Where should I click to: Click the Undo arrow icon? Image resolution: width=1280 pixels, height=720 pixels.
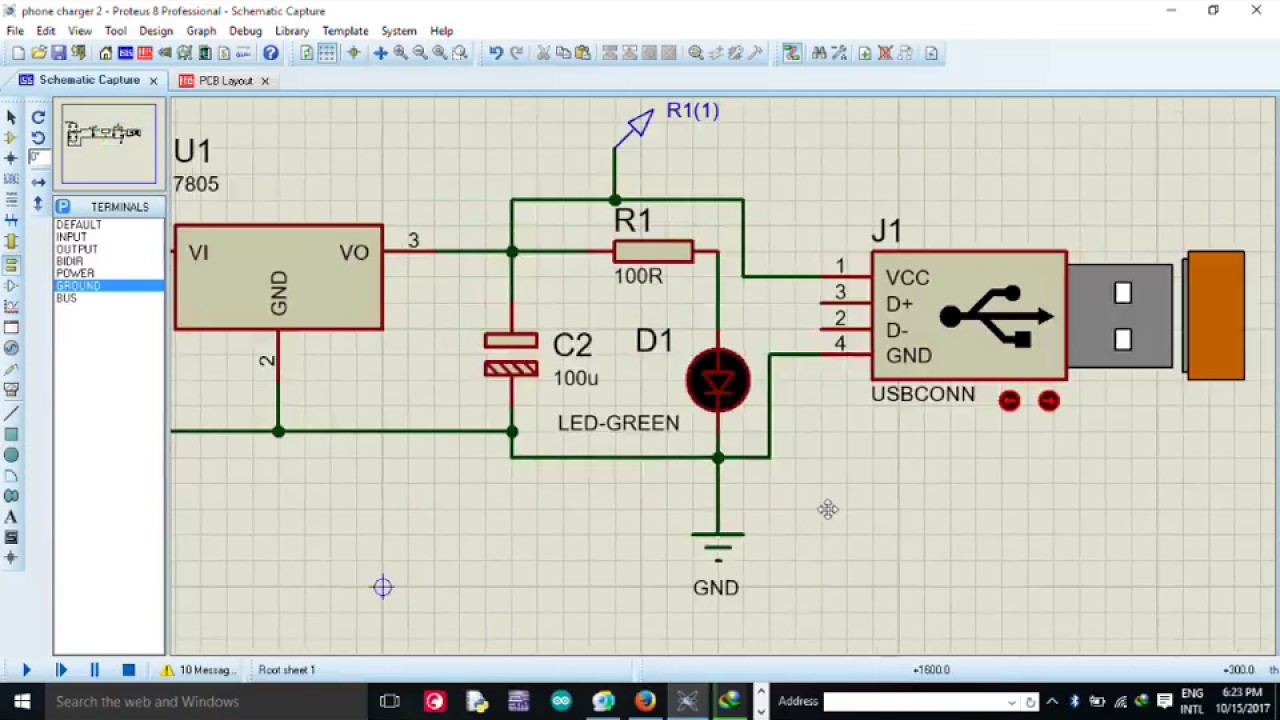495,53
